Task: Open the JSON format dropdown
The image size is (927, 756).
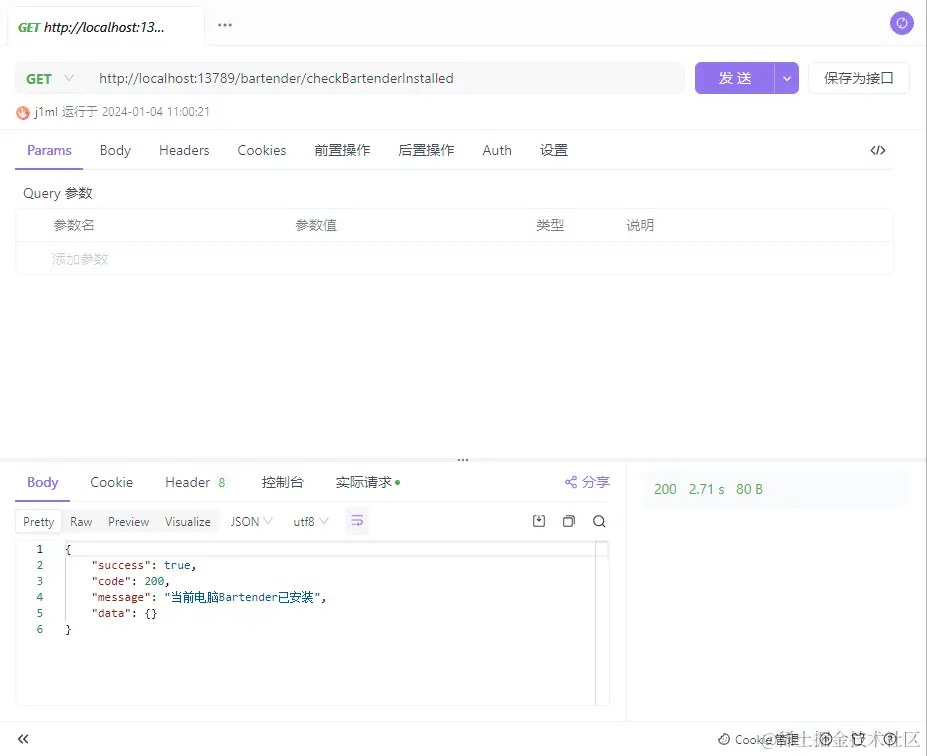Action: (251, 521)
